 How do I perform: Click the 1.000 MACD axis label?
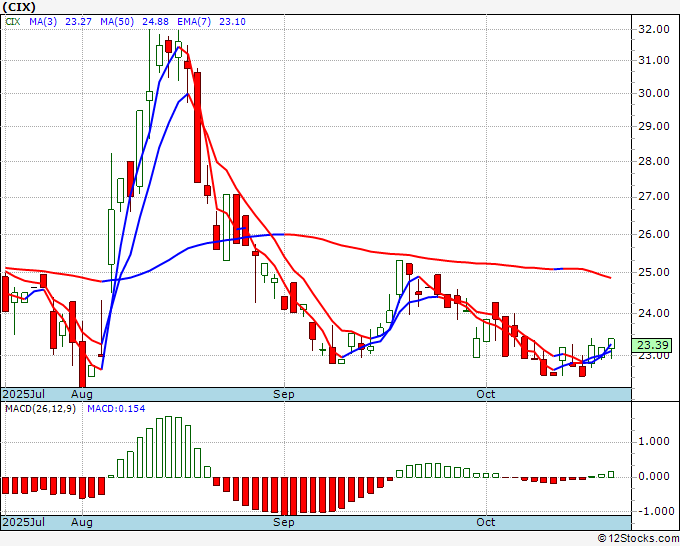(654, 441)
